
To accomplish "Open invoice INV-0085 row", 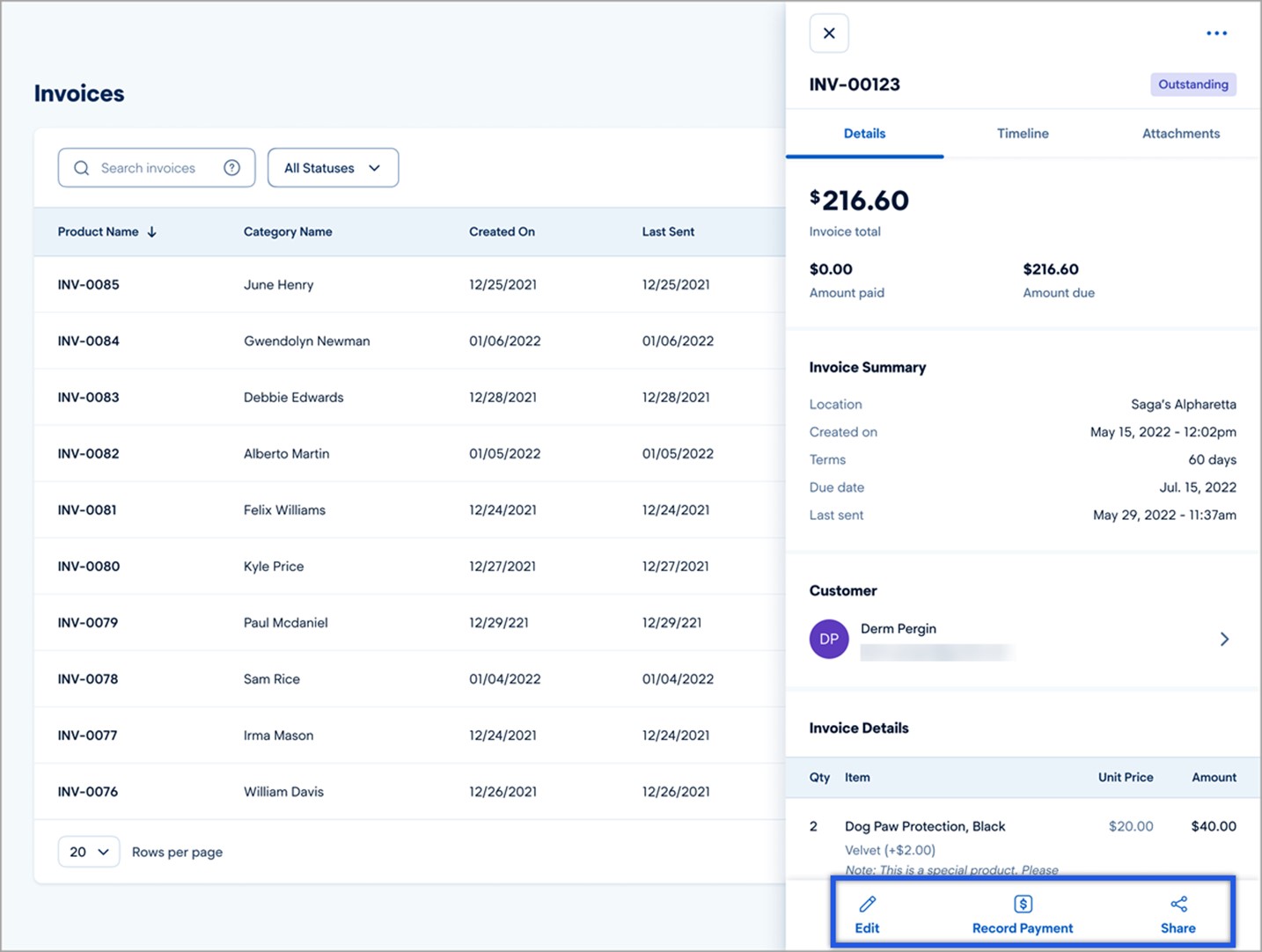I will 409,284.
